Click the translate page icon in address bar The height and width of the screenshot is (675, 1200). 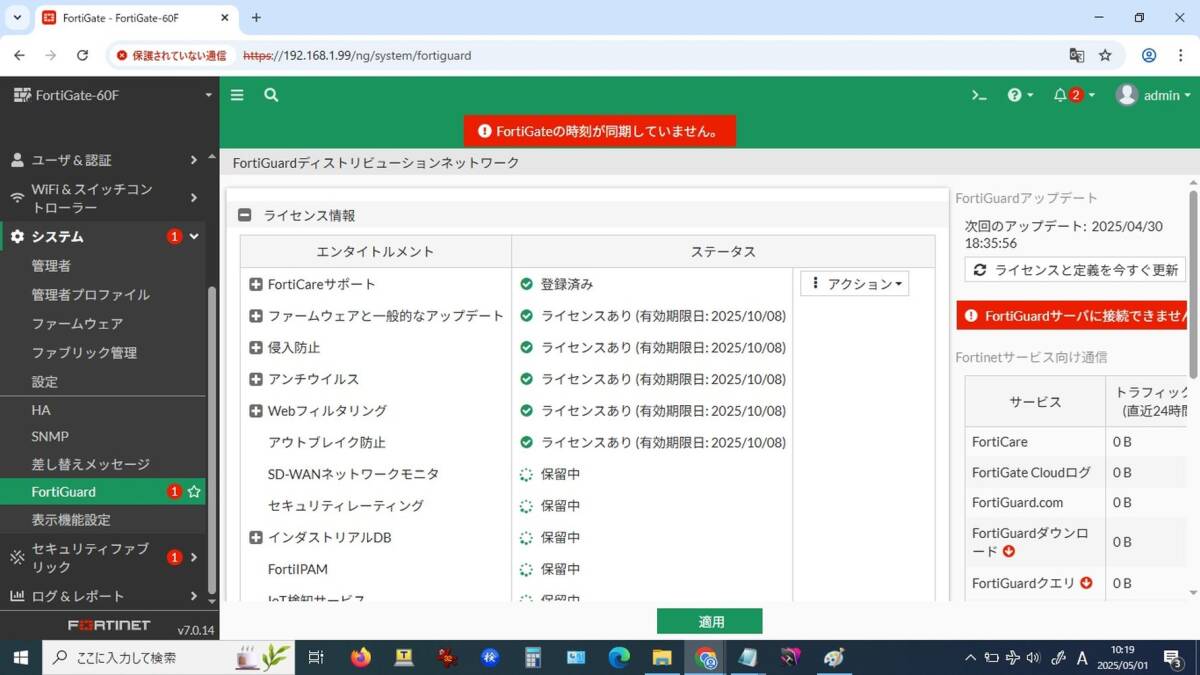click(x=1076, y=56)
